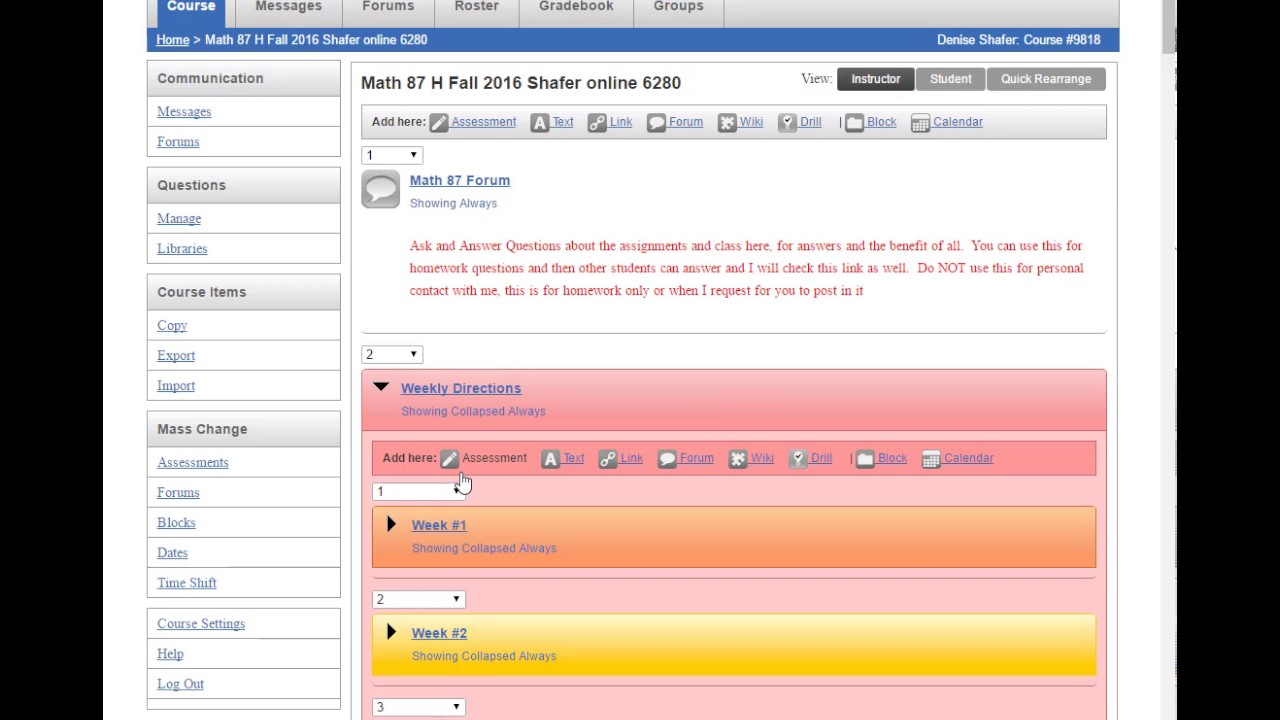
Task: Click Assessment pencil icon in Weekly Directions toolbar
Action: click(x=450, y=459)
